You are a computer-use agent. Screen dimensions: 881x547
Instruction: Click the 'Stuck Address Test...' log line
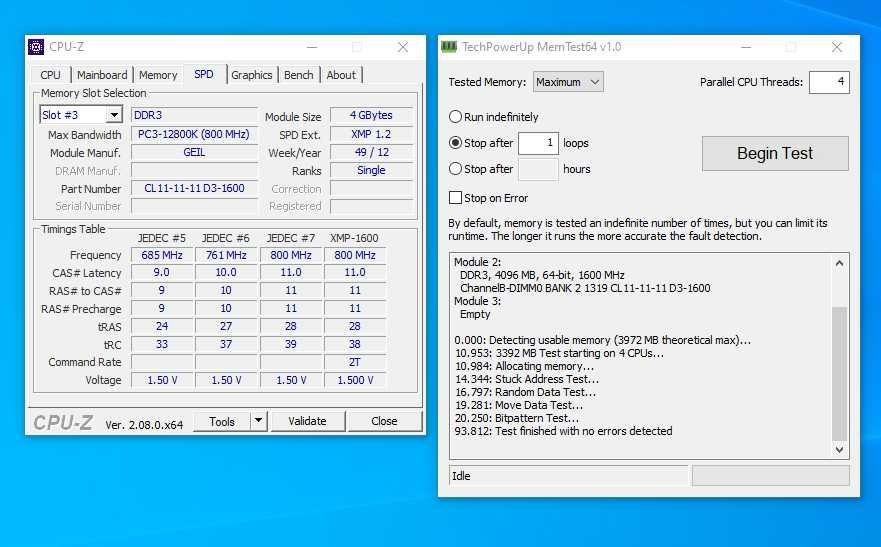526,379
